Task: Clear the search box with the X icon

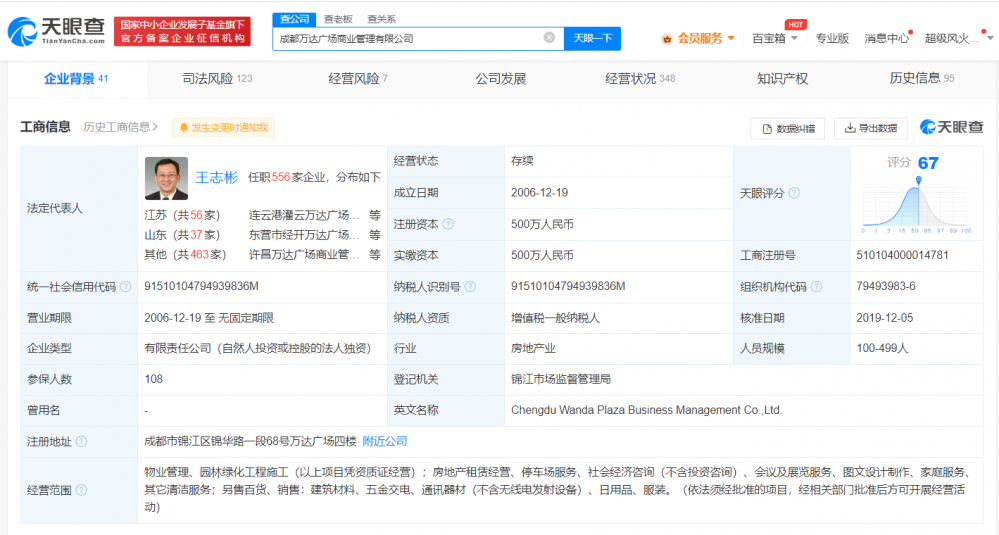Action: point(549,38)
